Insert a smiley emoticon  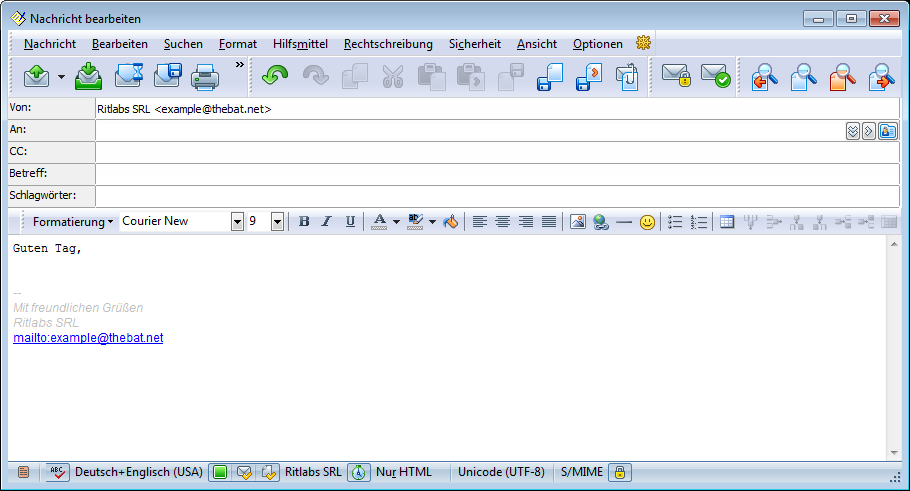pyautogui.click(x=647, y=222)
